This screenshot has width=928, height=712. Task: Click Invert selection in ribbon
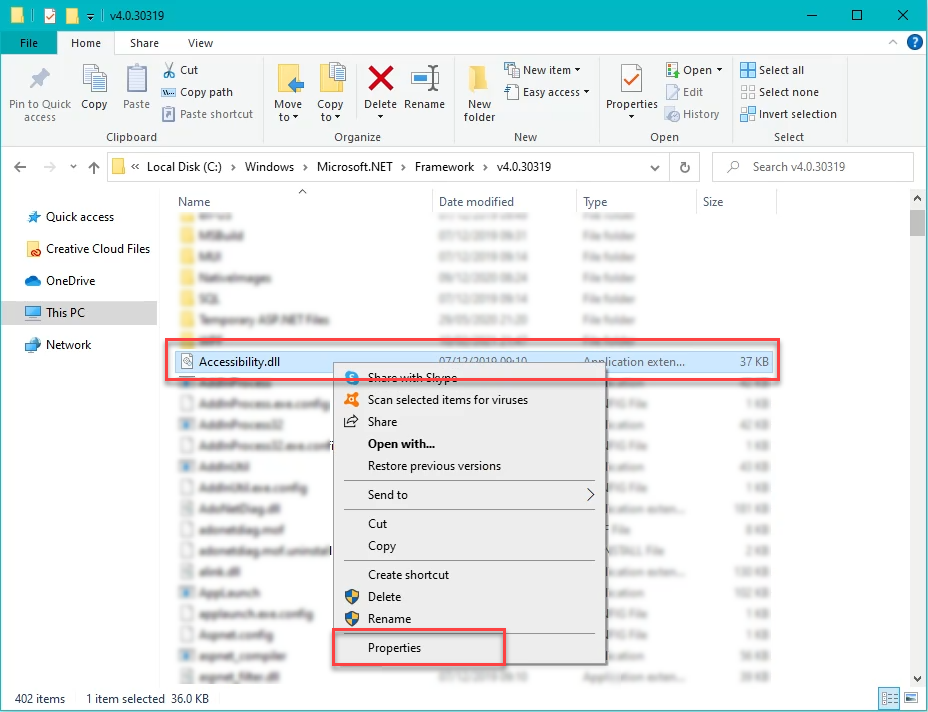click(788, 114)
